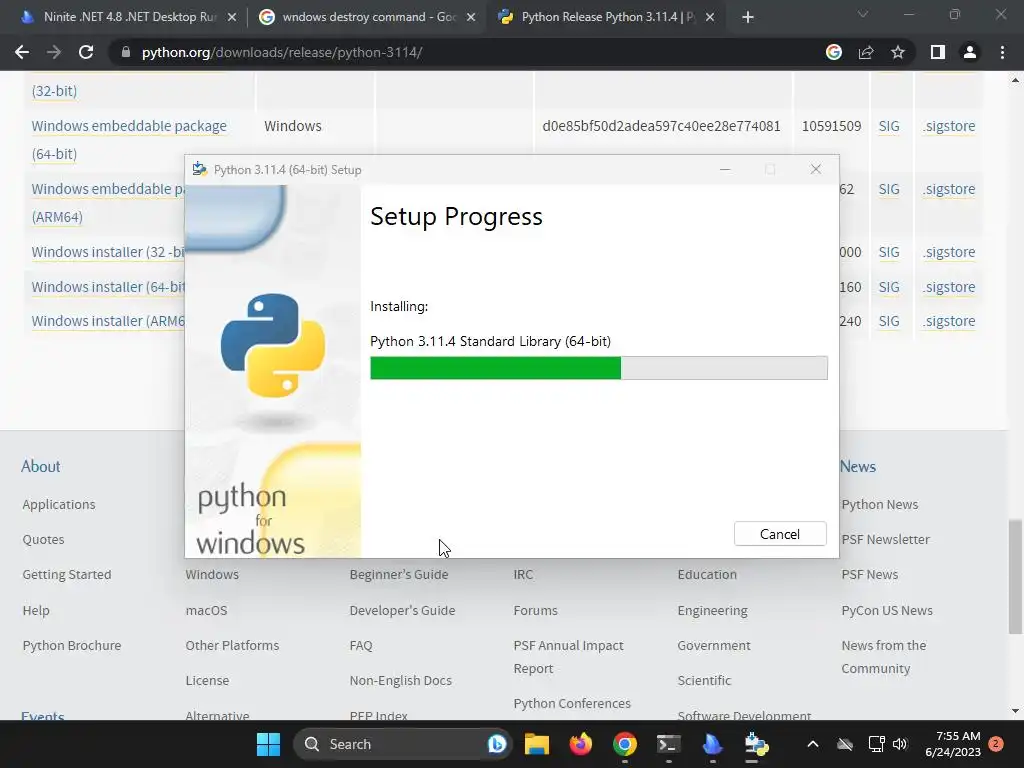
Task: Close the wndows destroy command tab
Action: [x=471, y=17]
